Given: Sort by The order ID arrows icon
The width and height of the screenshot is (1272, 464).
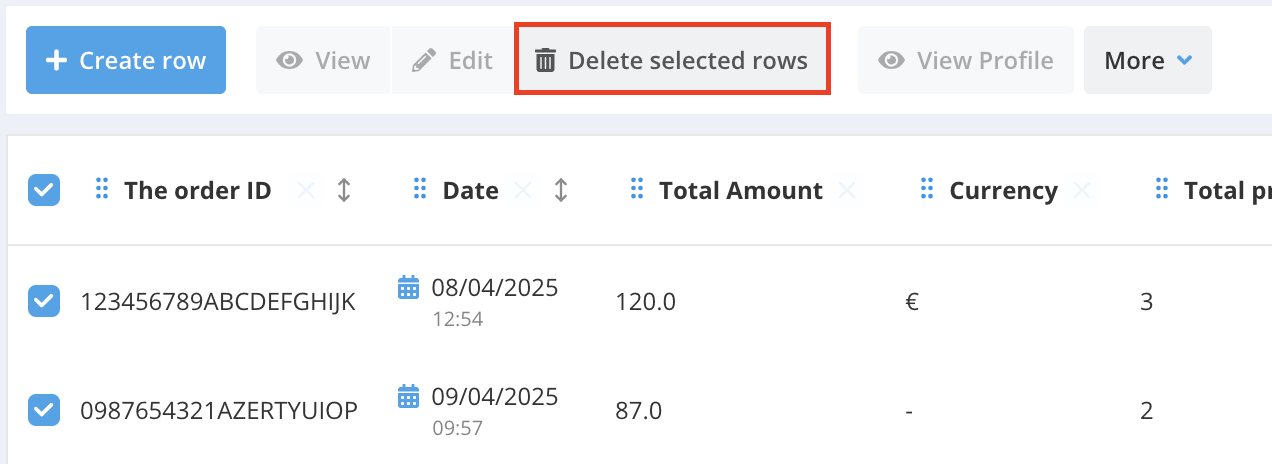Looking at the screenshot, I should 344,190.
